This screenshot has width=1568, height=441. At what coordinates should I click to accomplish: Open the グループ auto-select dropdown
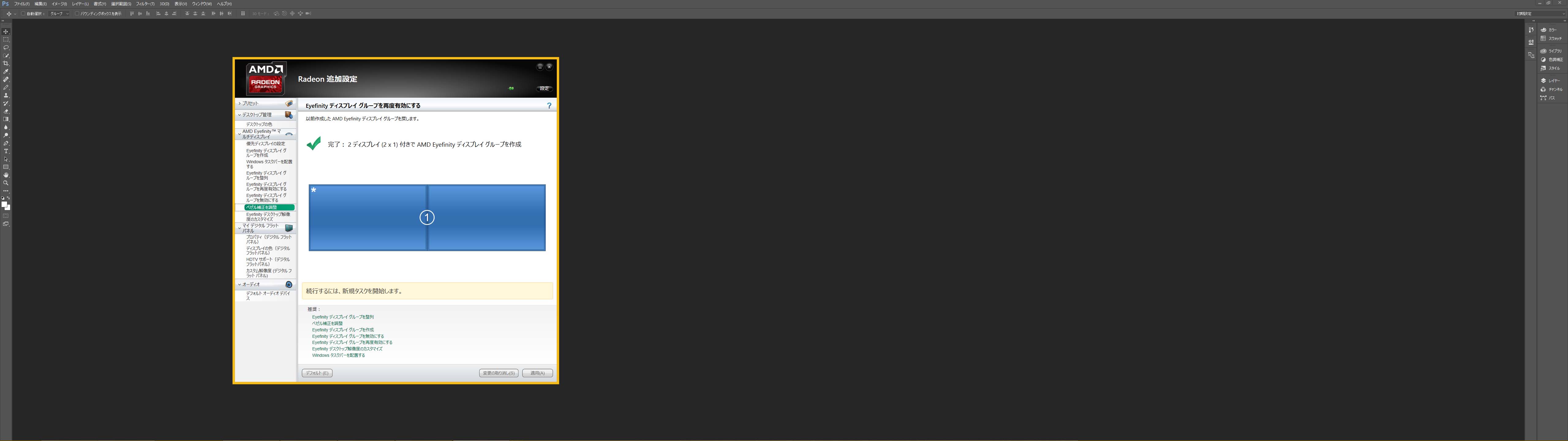pyautogui.click(x=59, y=13)
